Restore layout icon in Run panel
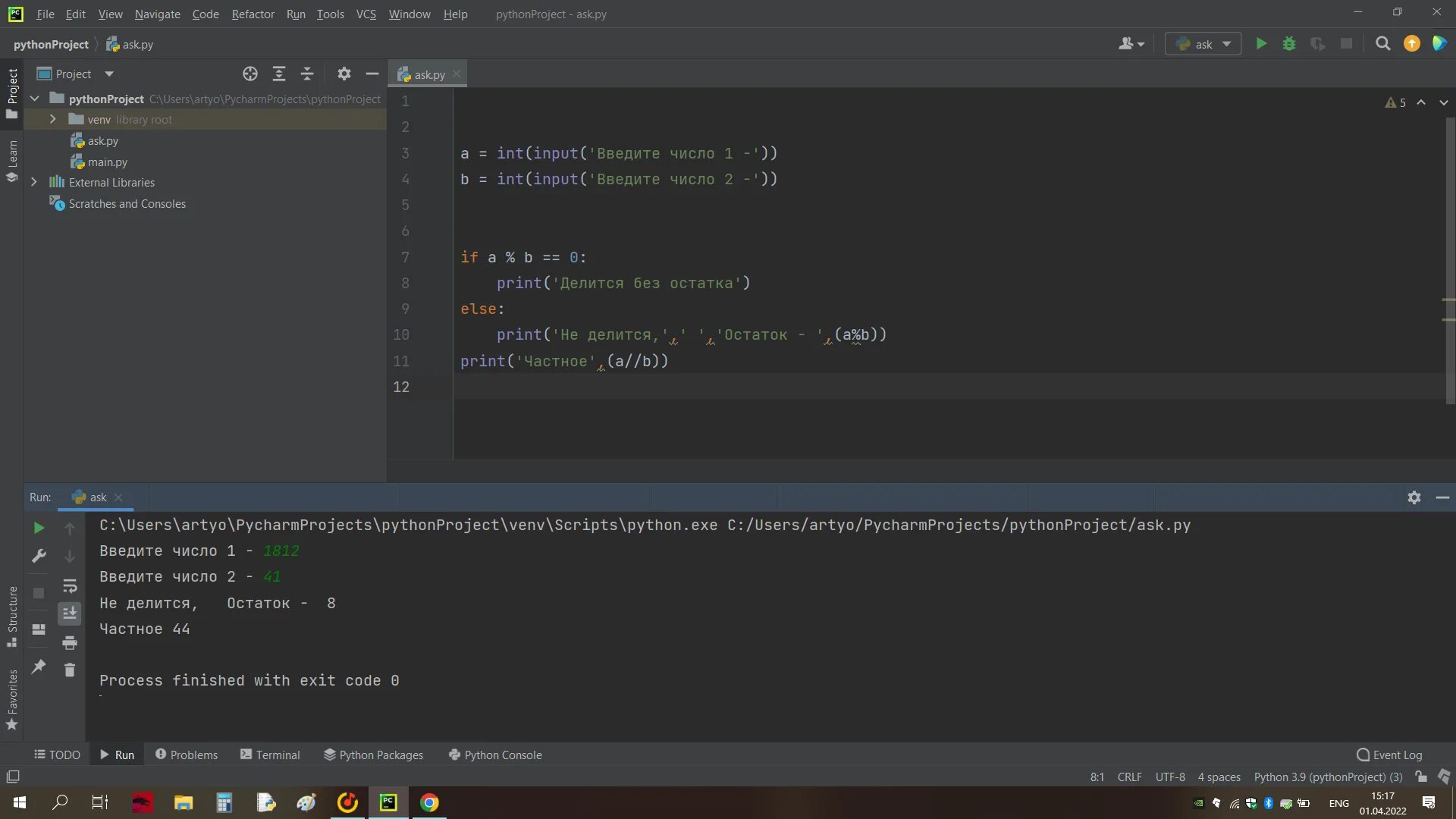 click(x=39, y=629)
